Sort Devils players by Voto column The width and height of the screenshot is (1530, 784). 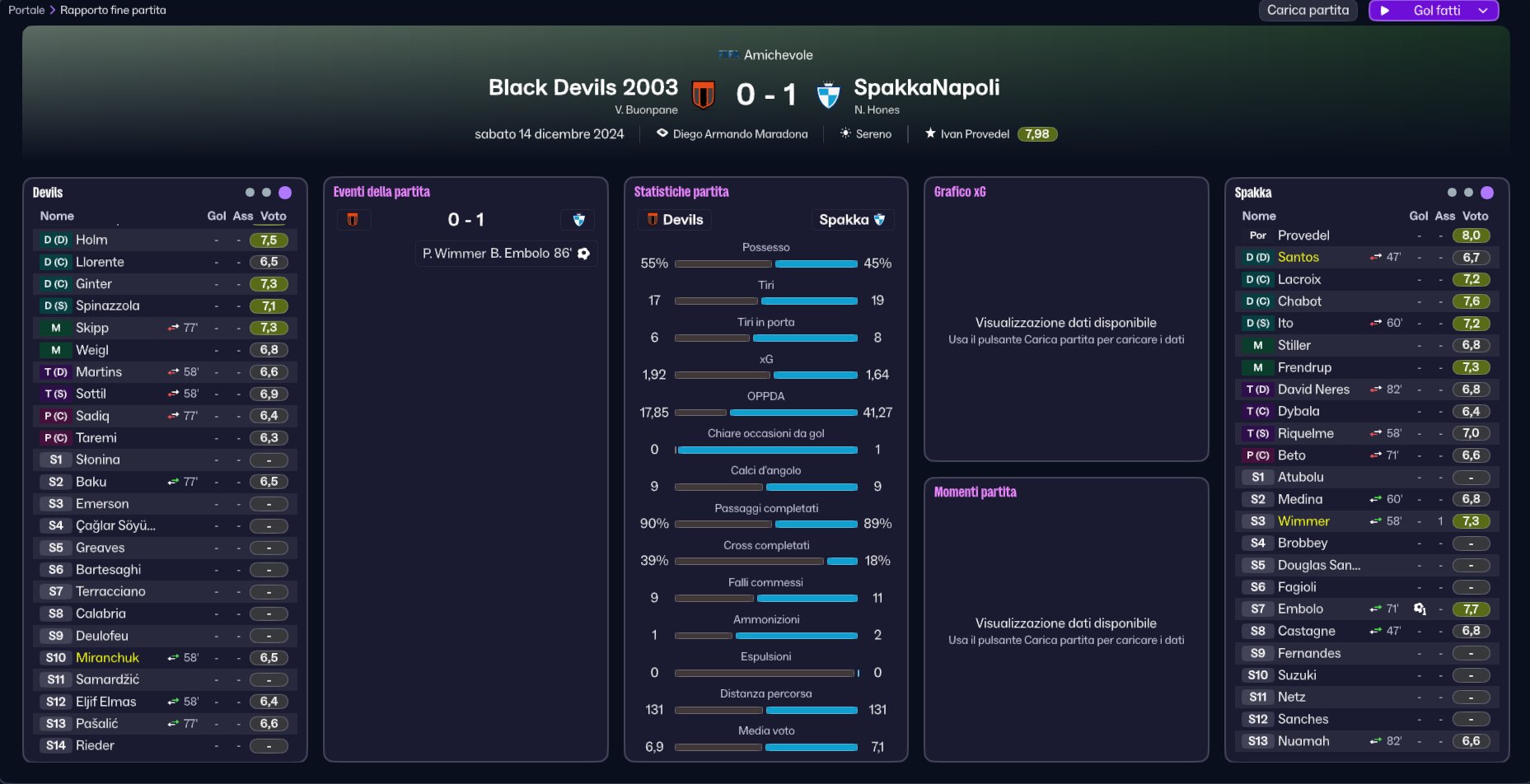point(274,216)
